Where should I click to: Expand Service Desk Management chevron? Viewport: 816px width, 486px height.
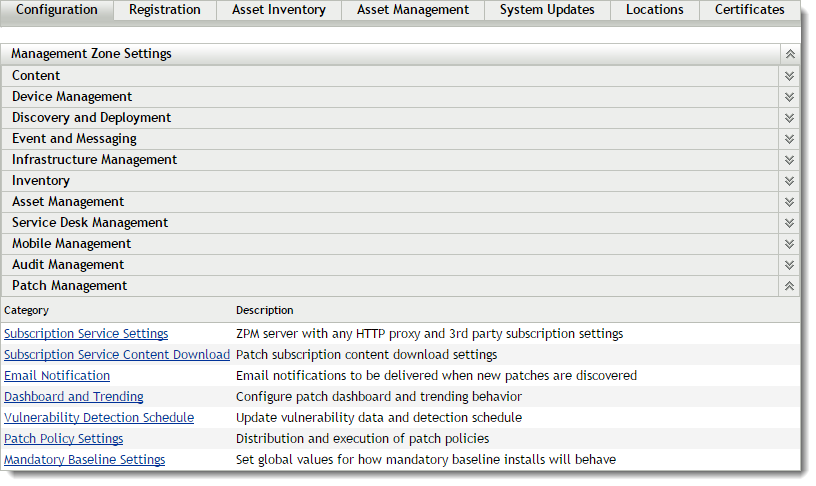[789, 223]
